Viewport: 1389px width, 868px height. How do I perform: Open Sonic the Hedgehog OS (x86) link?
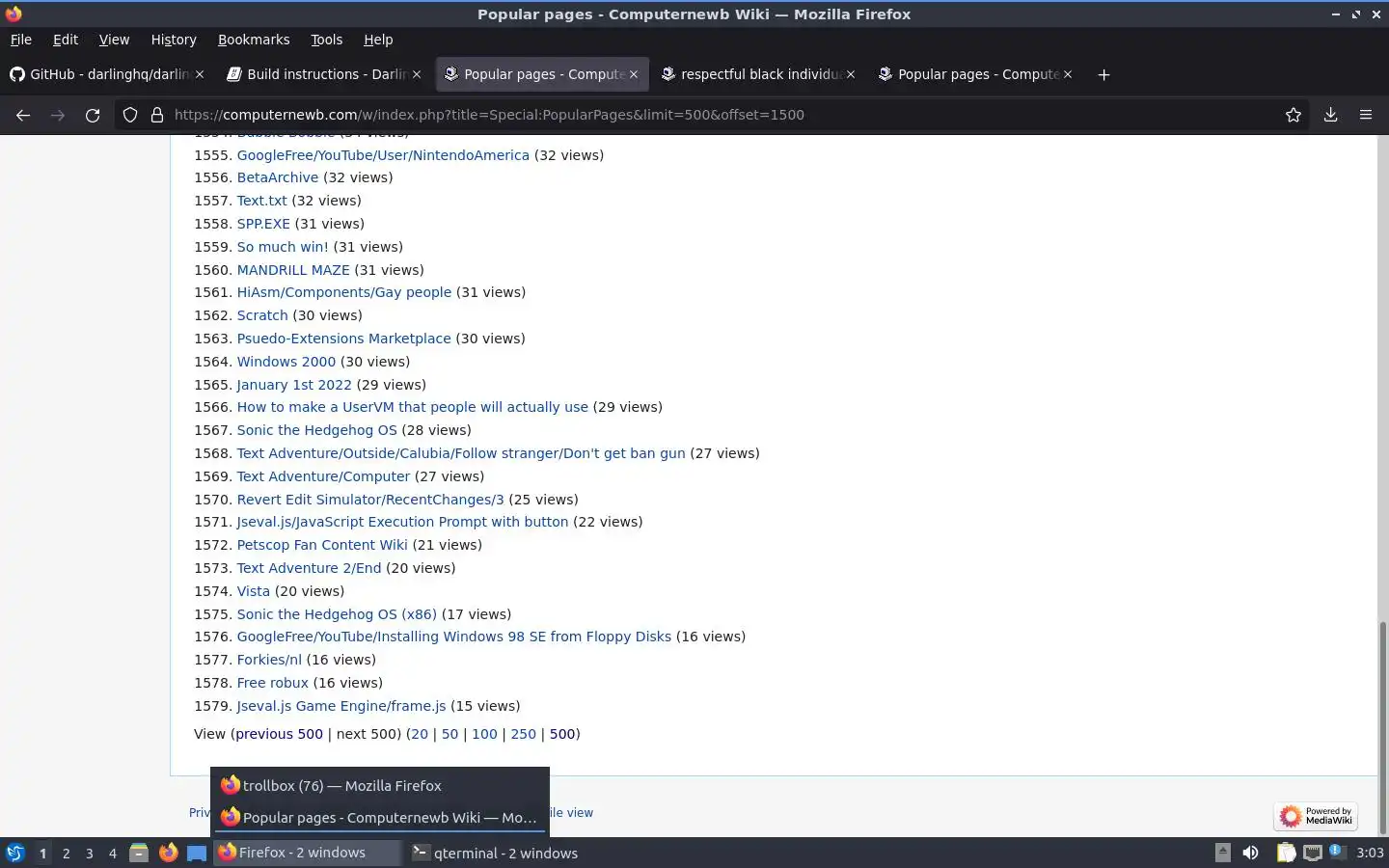pyautogui.click(x=337, y=614)
